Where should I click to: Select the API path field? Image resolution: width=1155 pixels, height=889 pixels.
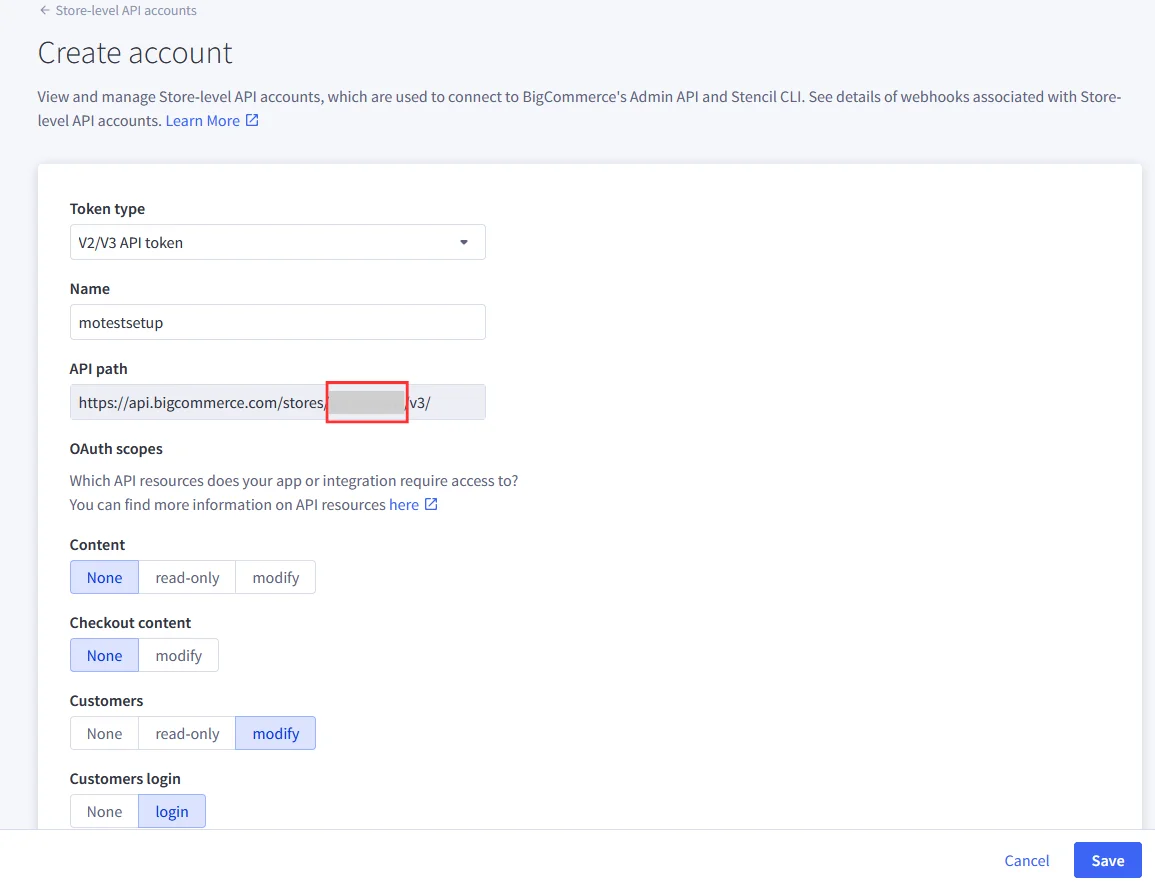pos(277,402)
